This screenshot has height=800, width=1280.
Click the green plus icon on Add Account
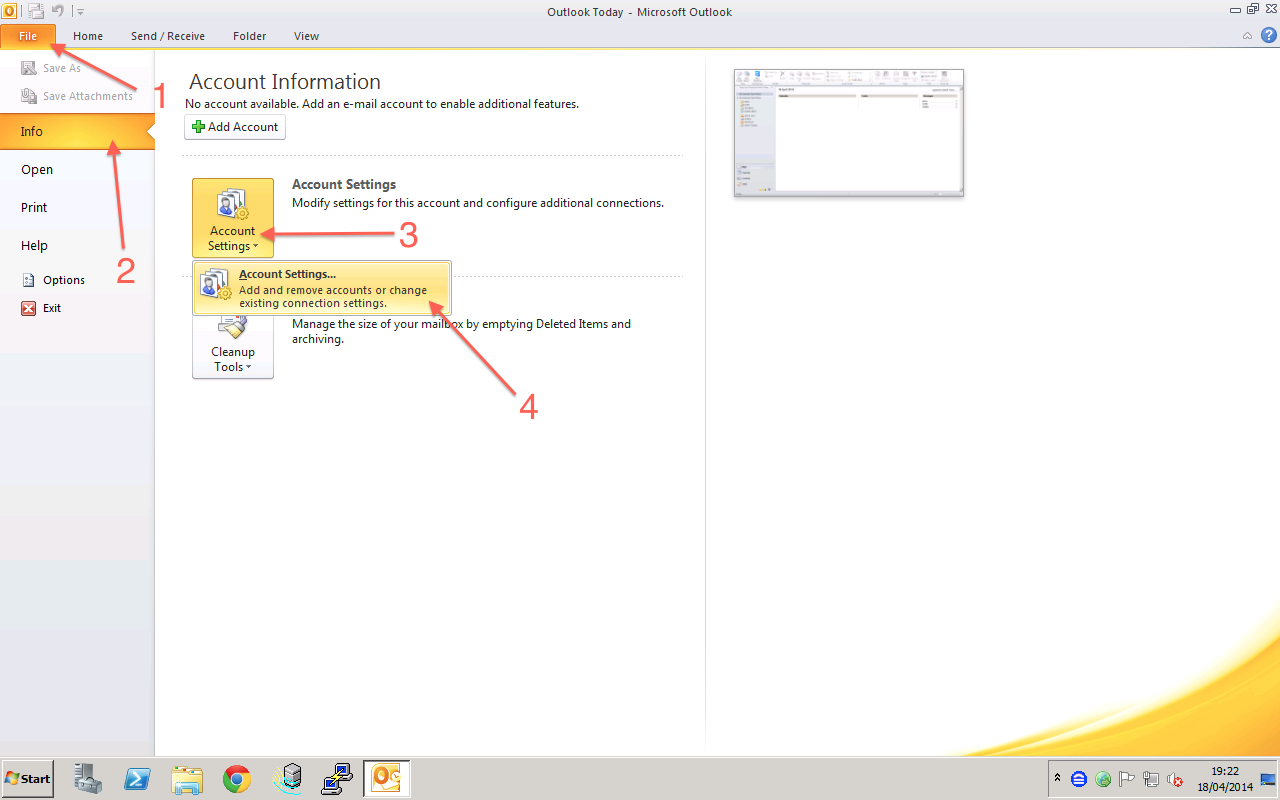click(x=198, y=127)
